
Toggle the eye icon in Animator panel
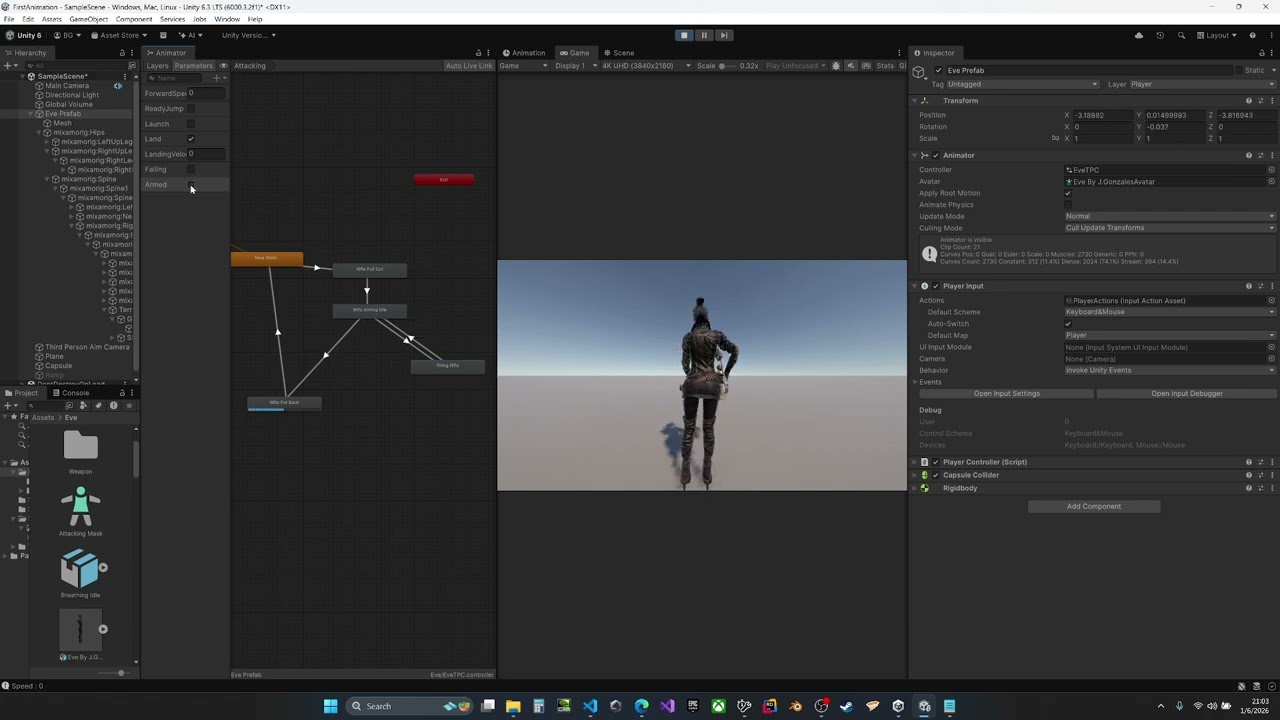(223, 66)
